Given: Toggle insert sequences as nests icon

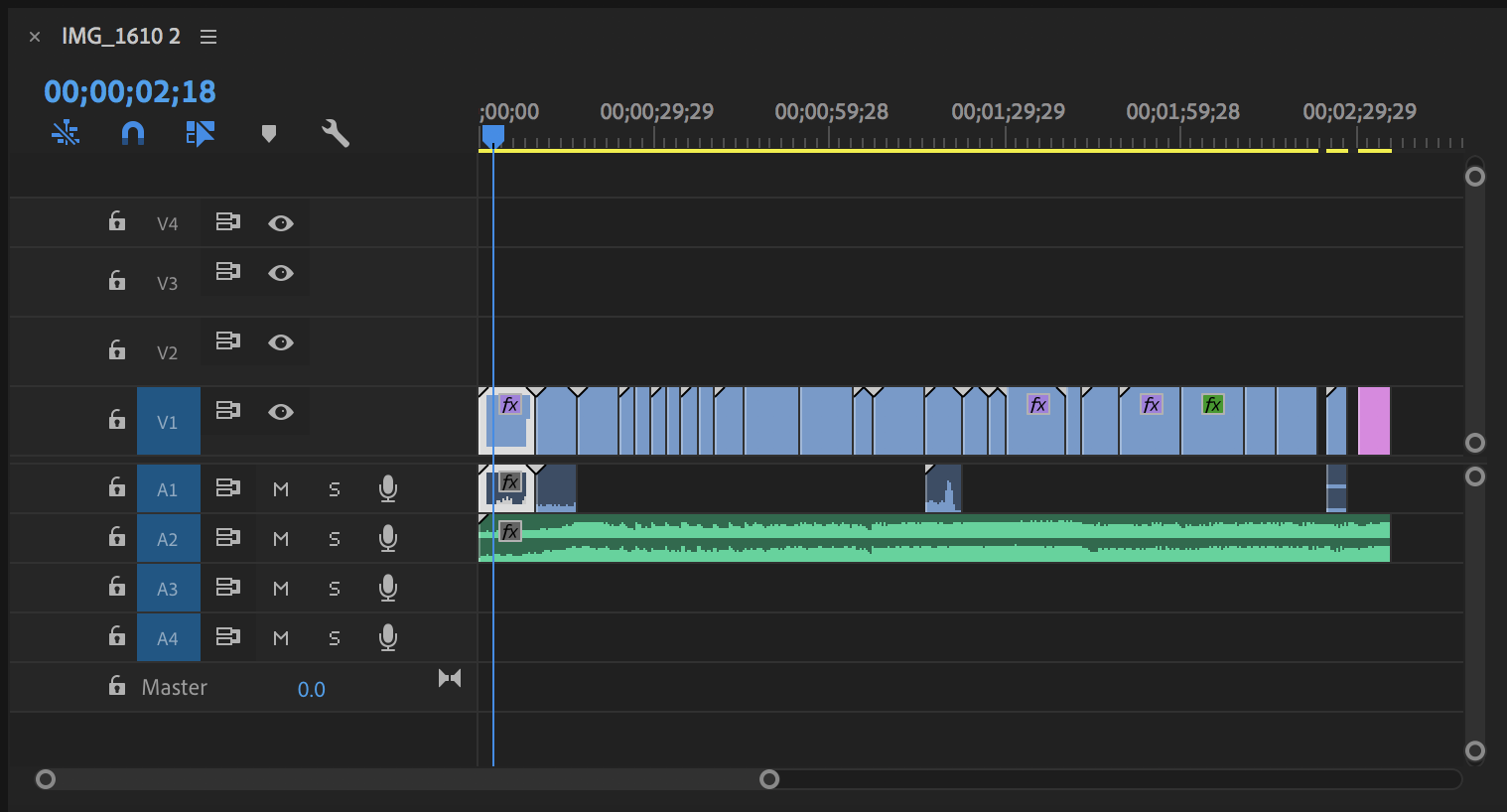Looking at the screenshot, I should 66,133.
